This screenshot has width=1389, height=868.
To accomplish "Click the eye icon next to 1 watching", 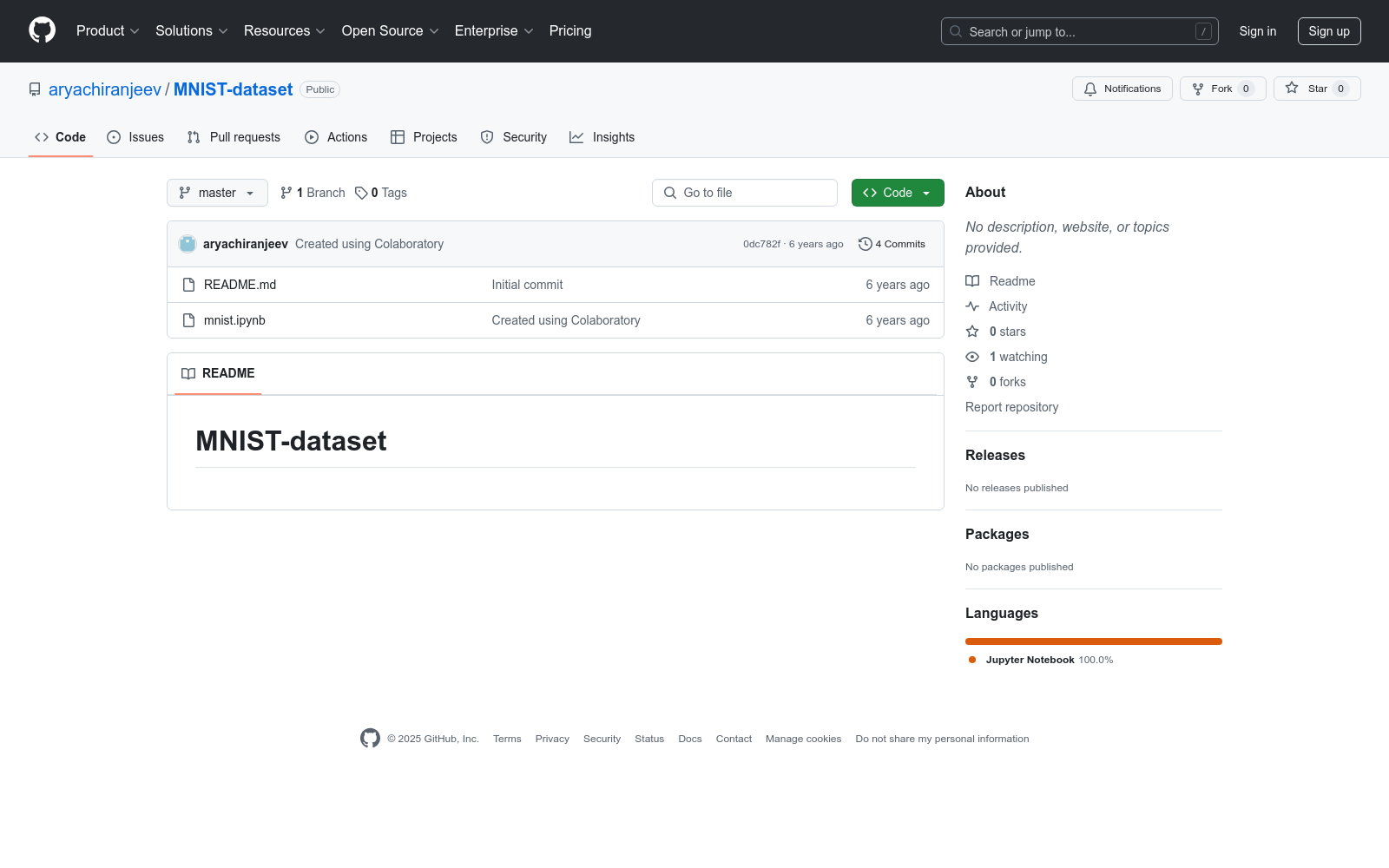I will tap(972, 357).
